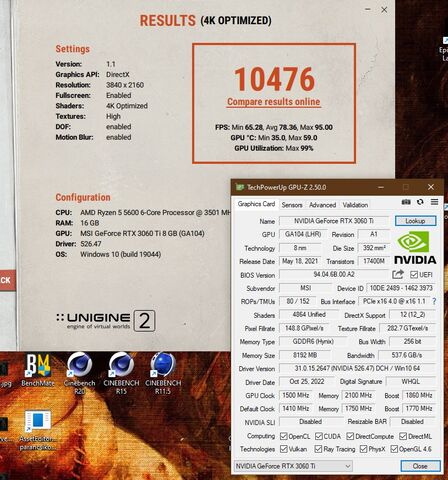Viewport: 448px width, 480px height.
Task: Open GPU-Z hamburger menu
Action: 434,202
